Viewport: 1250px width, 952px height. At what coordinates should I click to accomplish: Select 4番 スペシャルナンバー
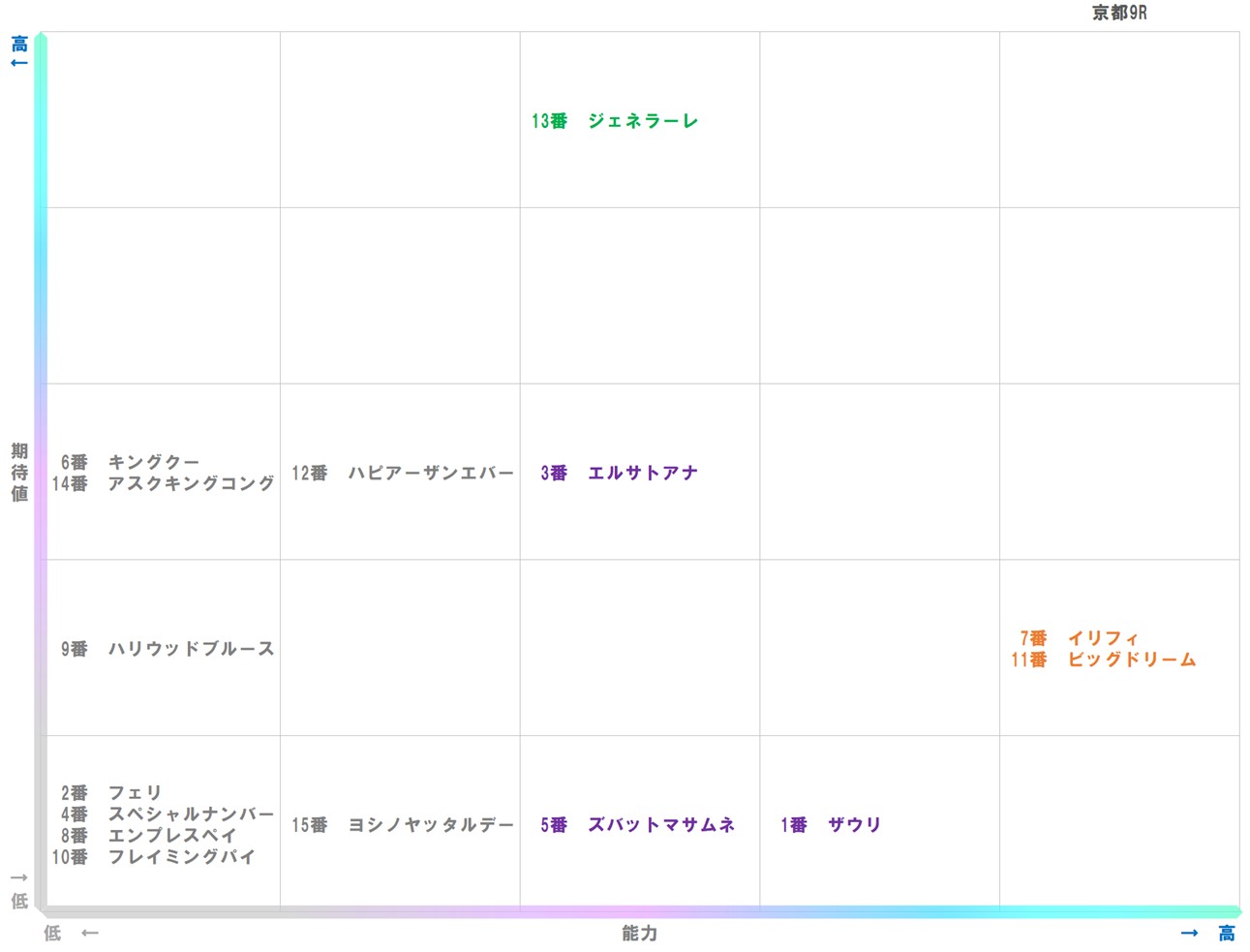(166, 814)
